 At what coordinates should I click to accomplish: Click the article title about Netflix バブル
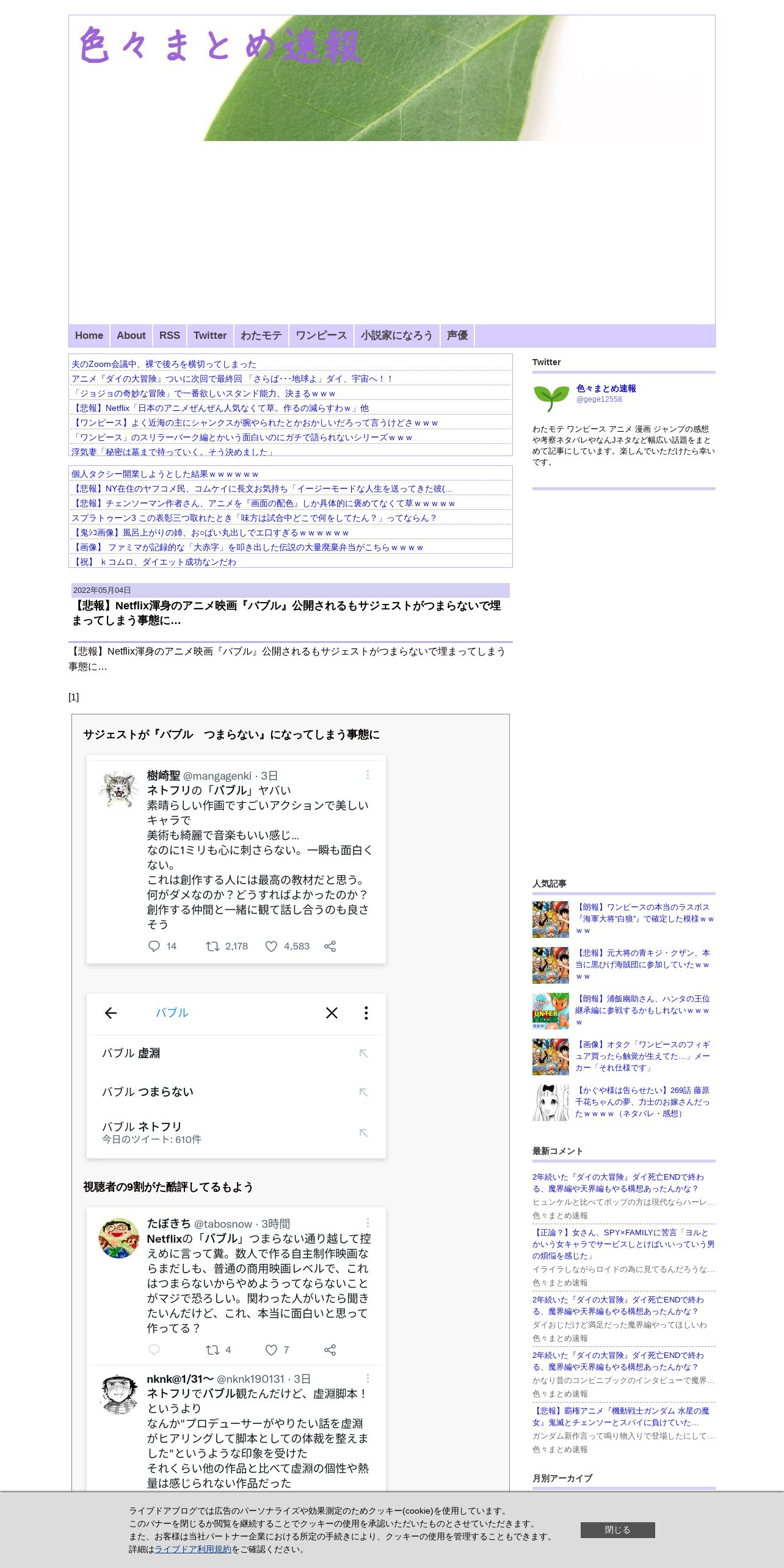pos(286,613)
